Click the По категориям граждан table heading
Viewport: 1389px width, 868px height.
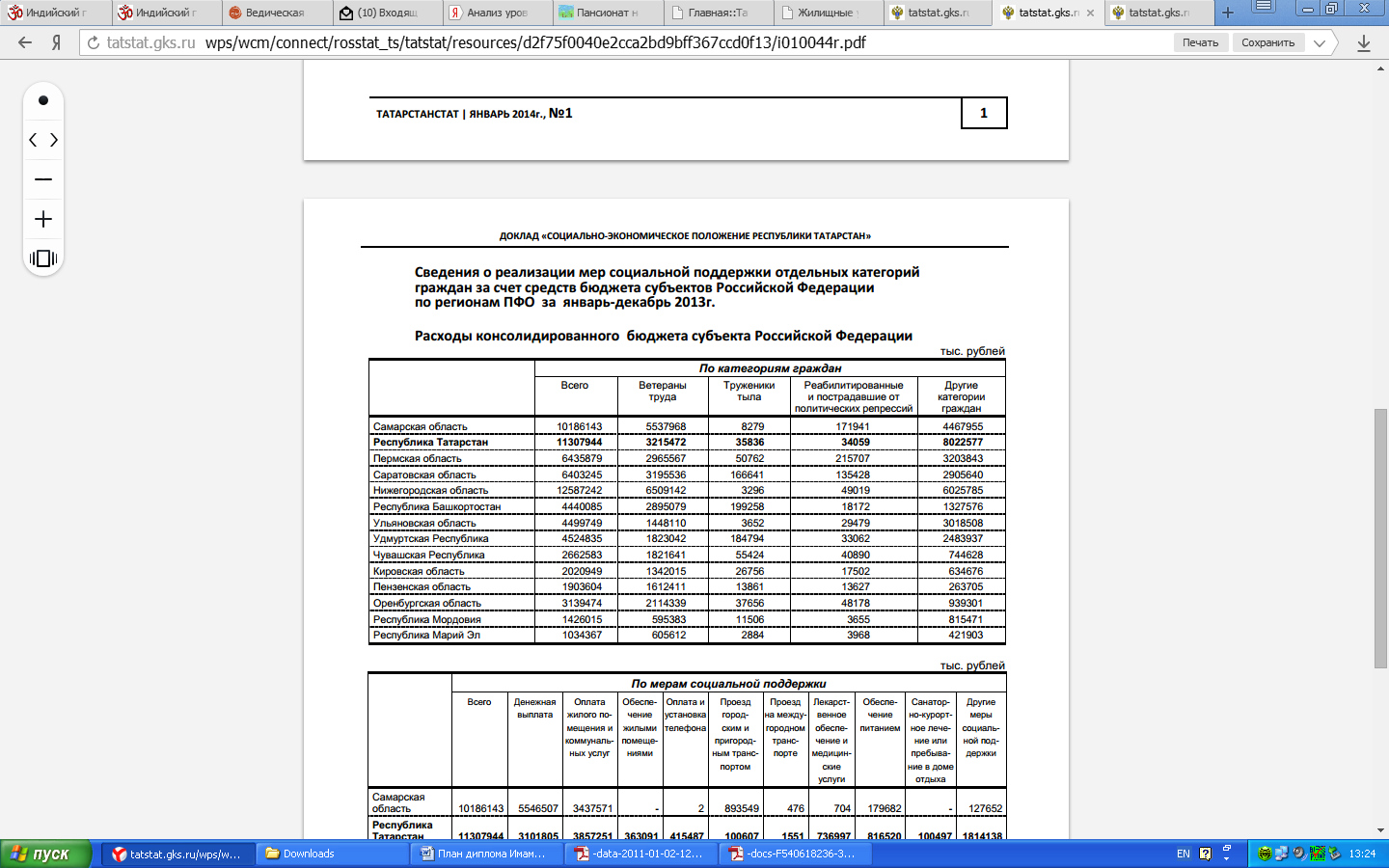[770, 368]
